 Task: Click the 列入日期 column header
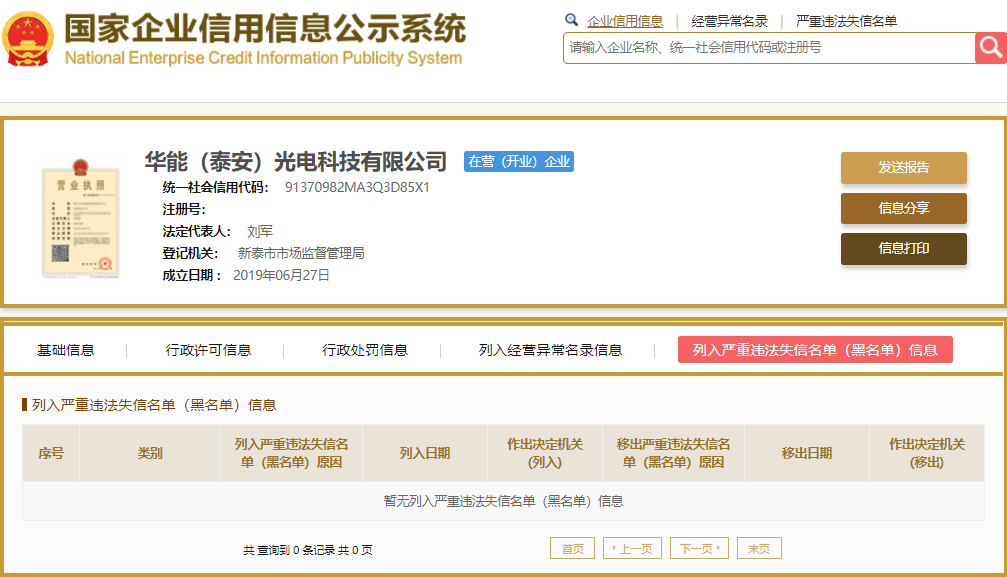(425, 453)
